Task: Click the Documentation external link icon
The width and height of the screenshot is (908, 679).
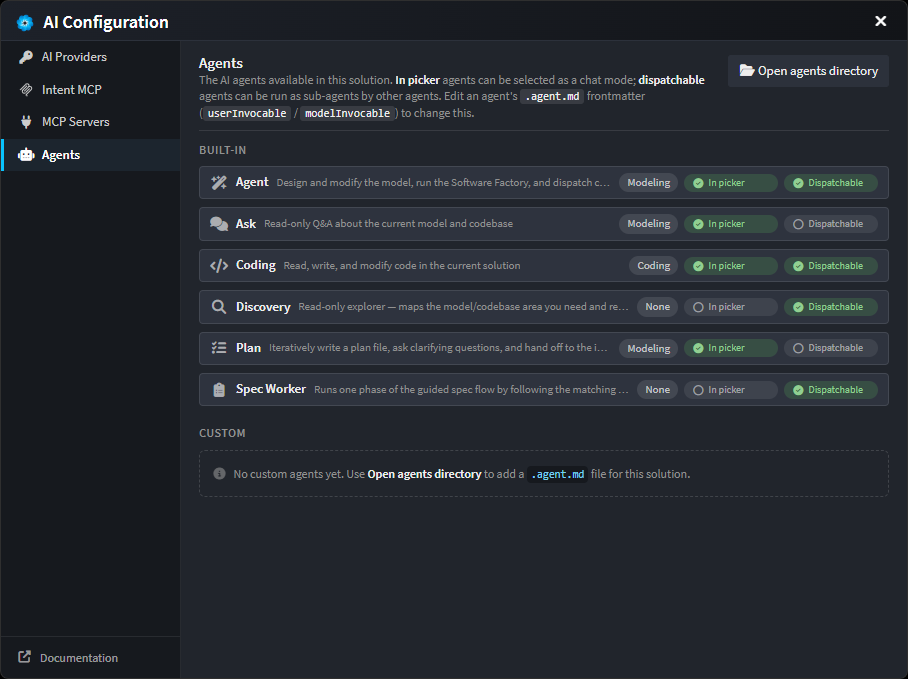Action: (24, 657)
